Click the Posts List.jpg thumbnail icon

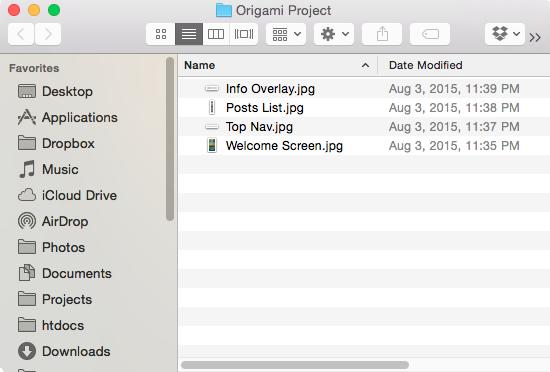212,107
